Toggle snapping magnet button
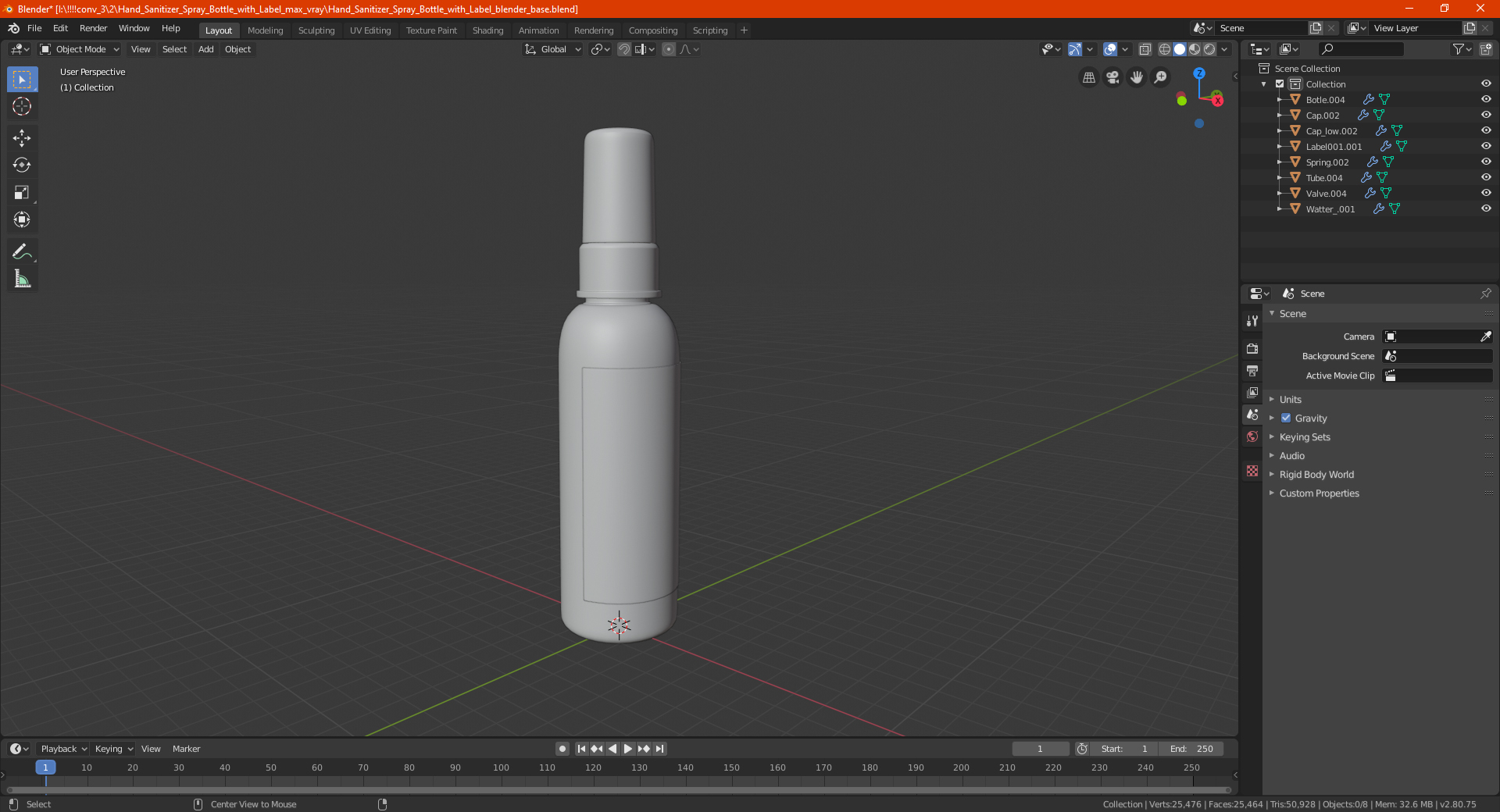The image size is (1500, 812). (x=623, y=49)
